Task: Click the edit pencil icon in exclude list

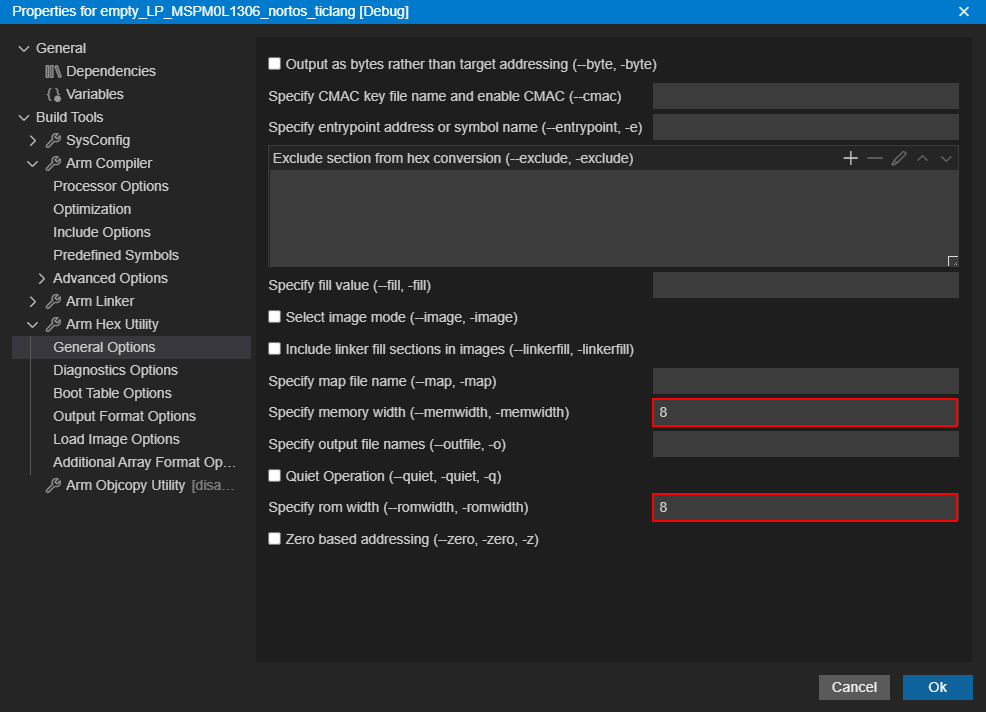Action: [899, 158]
